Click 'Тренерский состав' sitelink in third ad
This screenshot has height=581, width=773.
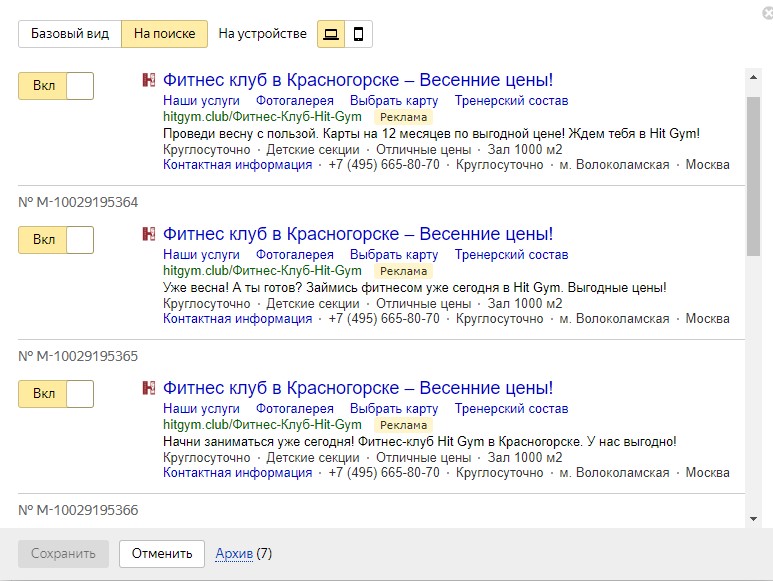(x=511, y=409)
